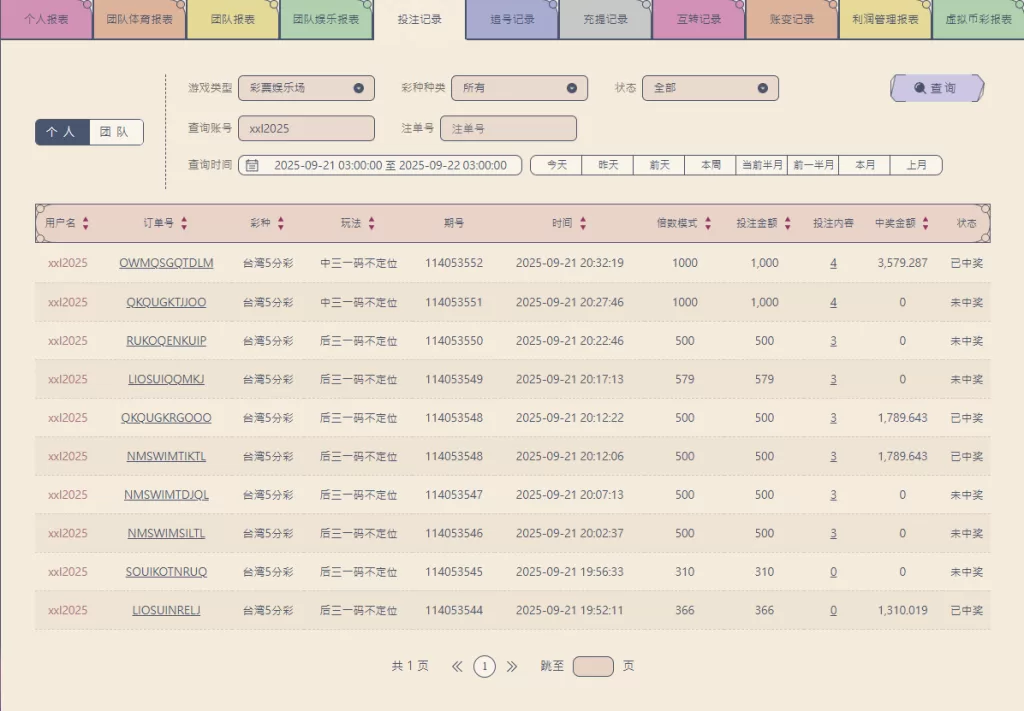Expand the 彩种种类 dropdown
The image size is (1024, 711).
(519, 88)
